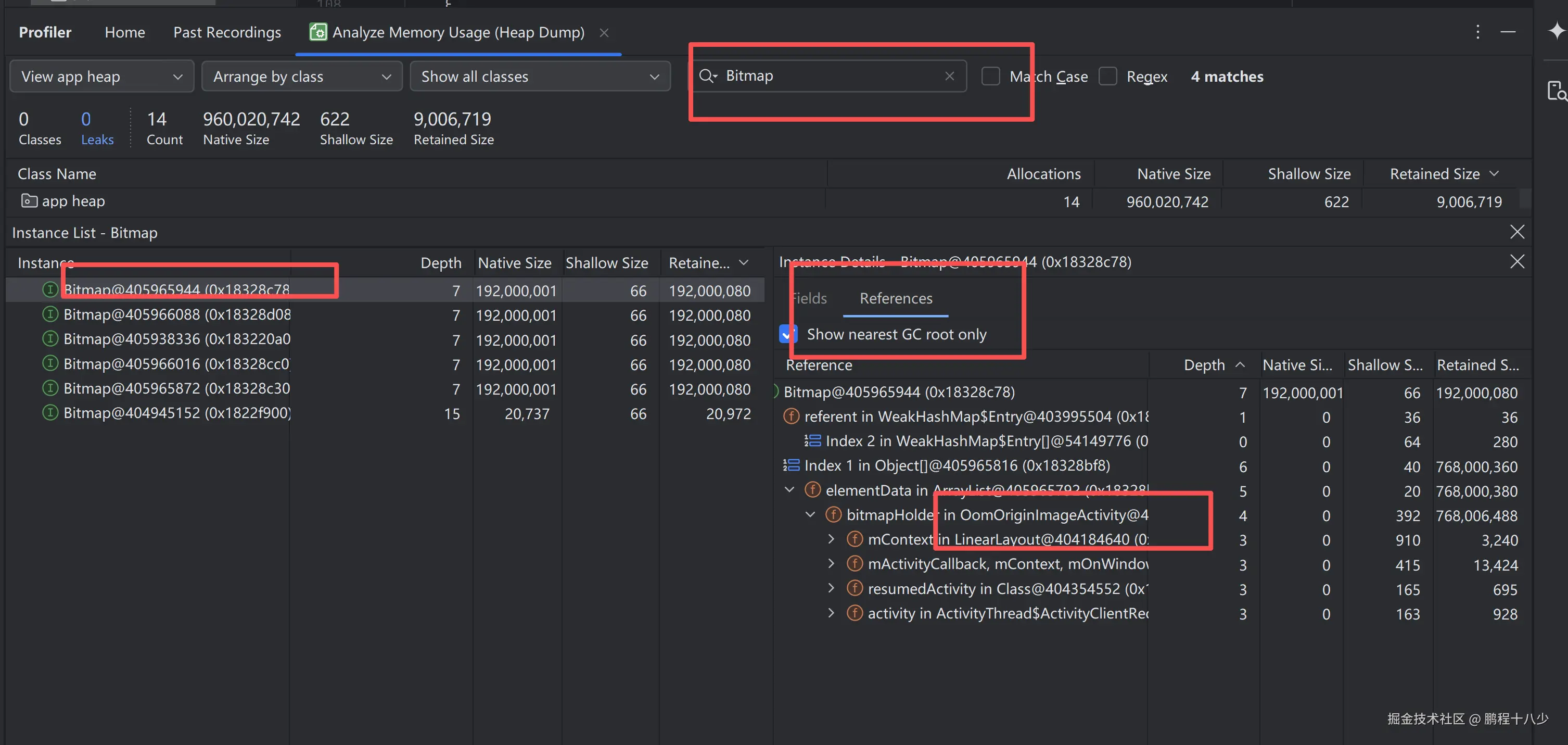Close the Instance Details panel
The width and height of the screenshot is (1568, 745).
(x=1517, y=262)
